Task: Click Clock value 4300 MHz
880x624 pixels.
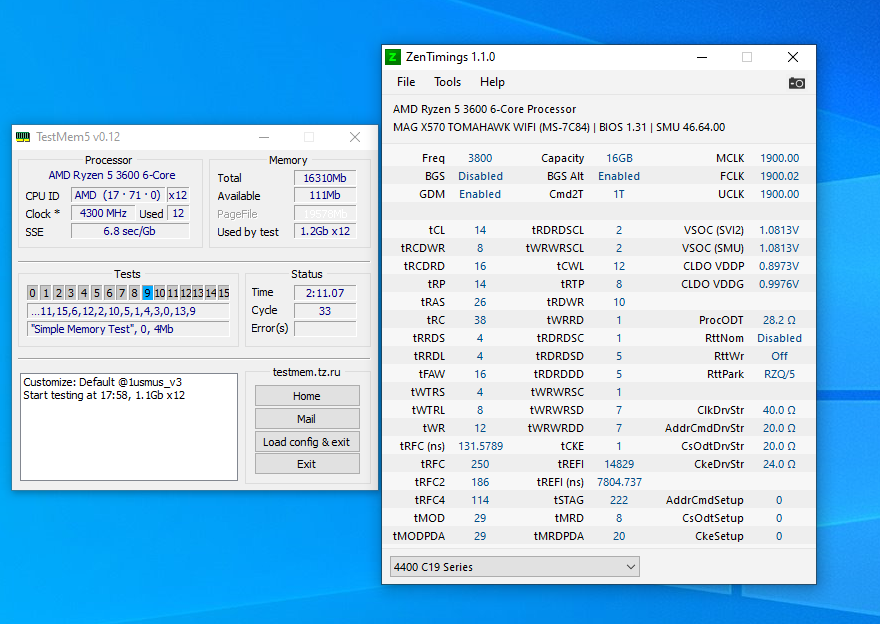Action: (103, 213)
